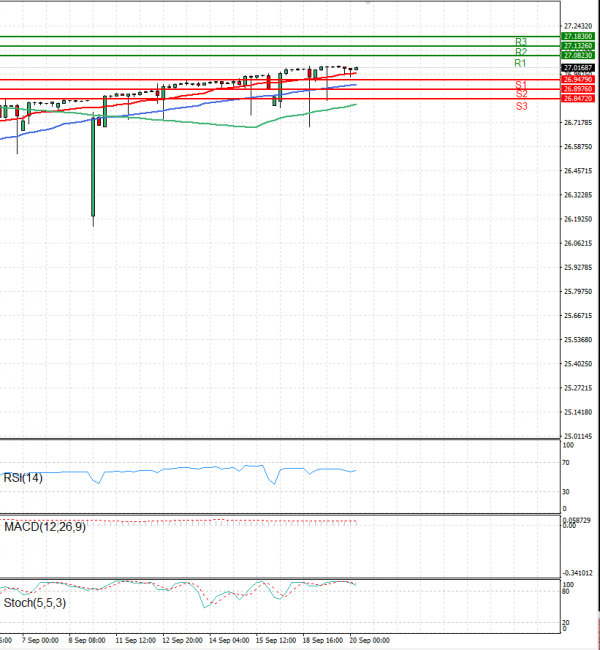Click the 27.13260 green price tag
The image size is (600, 650).
tap(579, 45)
